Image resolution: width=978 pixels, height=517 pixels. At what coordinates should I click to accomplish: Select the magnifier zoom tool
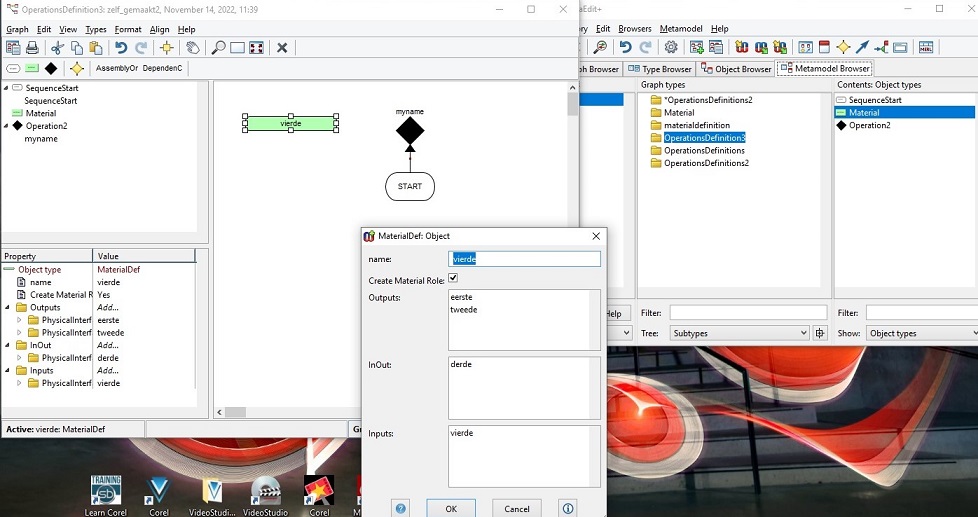(218, 48)
